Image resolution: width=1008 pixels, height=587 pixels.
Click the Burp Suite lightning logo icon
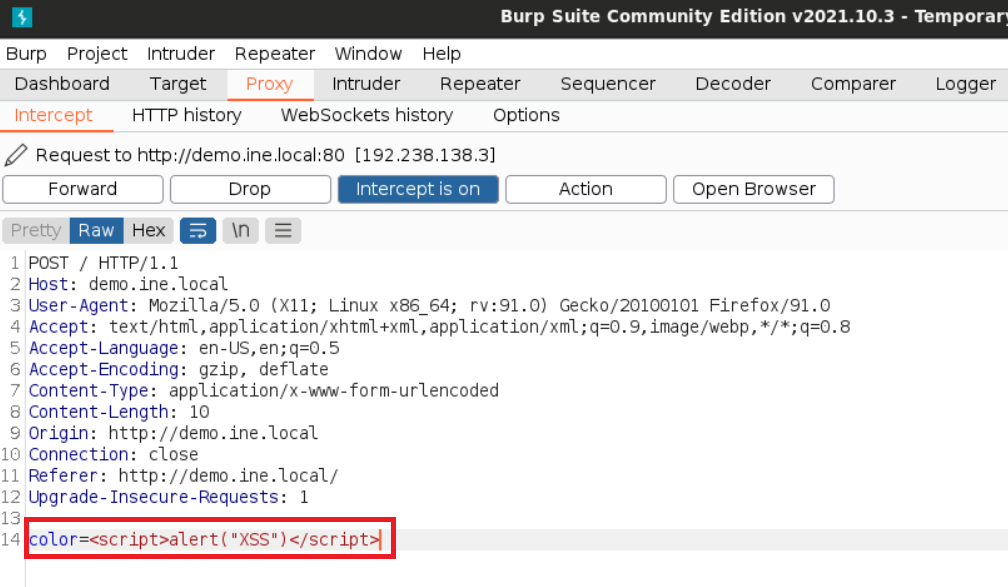22,17
